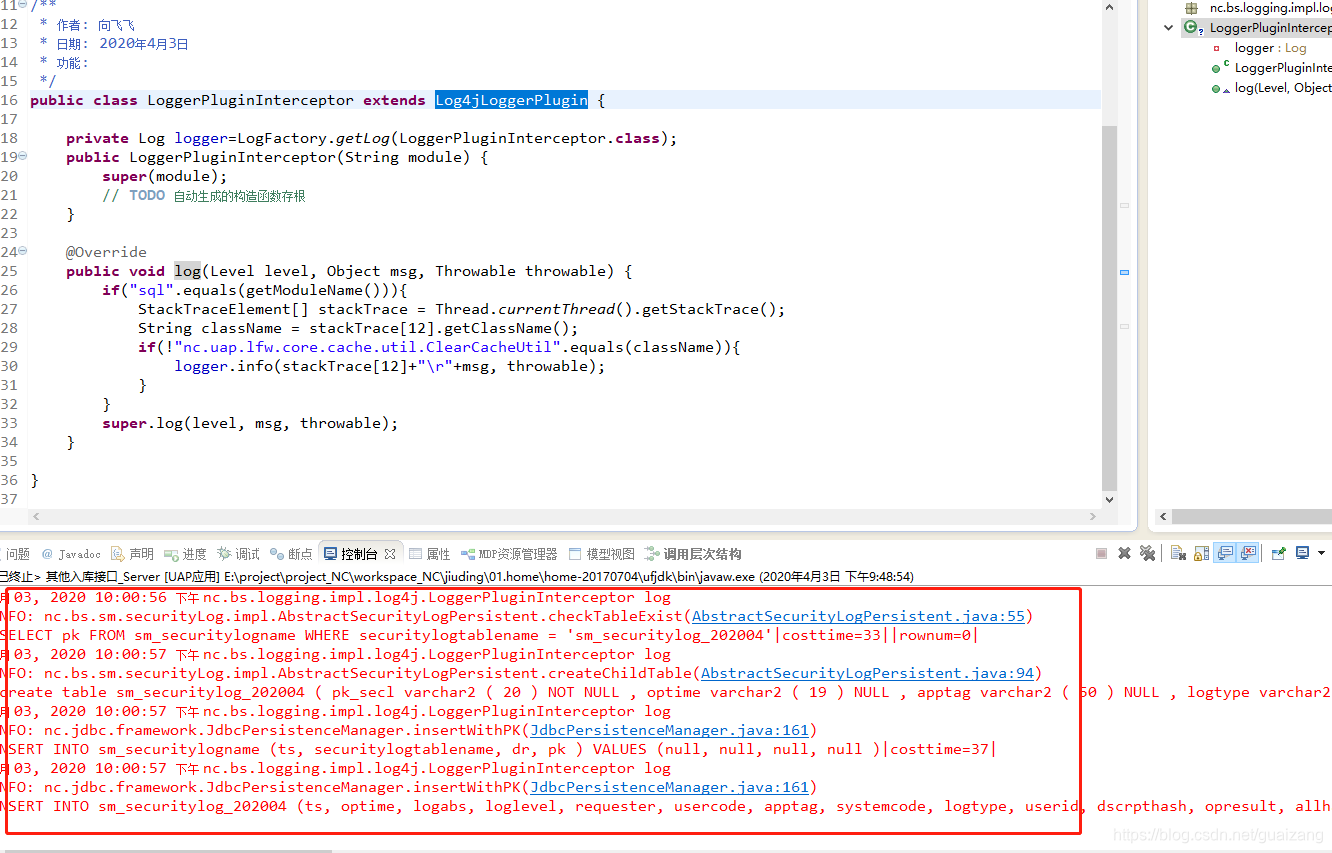This screenshot has width=1332, height=853.
Task: Open the 调用层次结构 tab
Action: point(693,554)
